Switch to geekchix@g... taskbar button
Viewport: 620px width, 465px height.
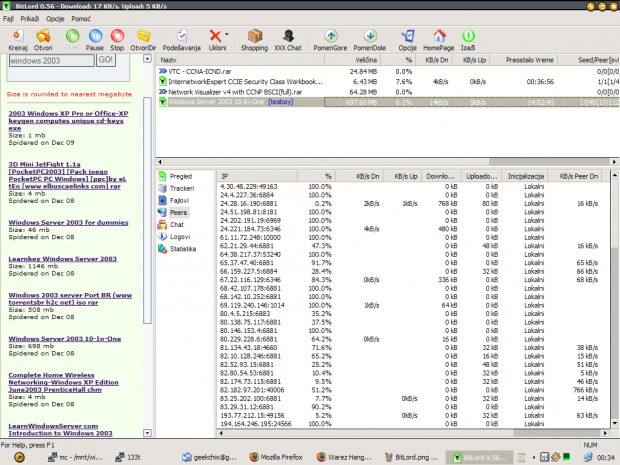209,457
